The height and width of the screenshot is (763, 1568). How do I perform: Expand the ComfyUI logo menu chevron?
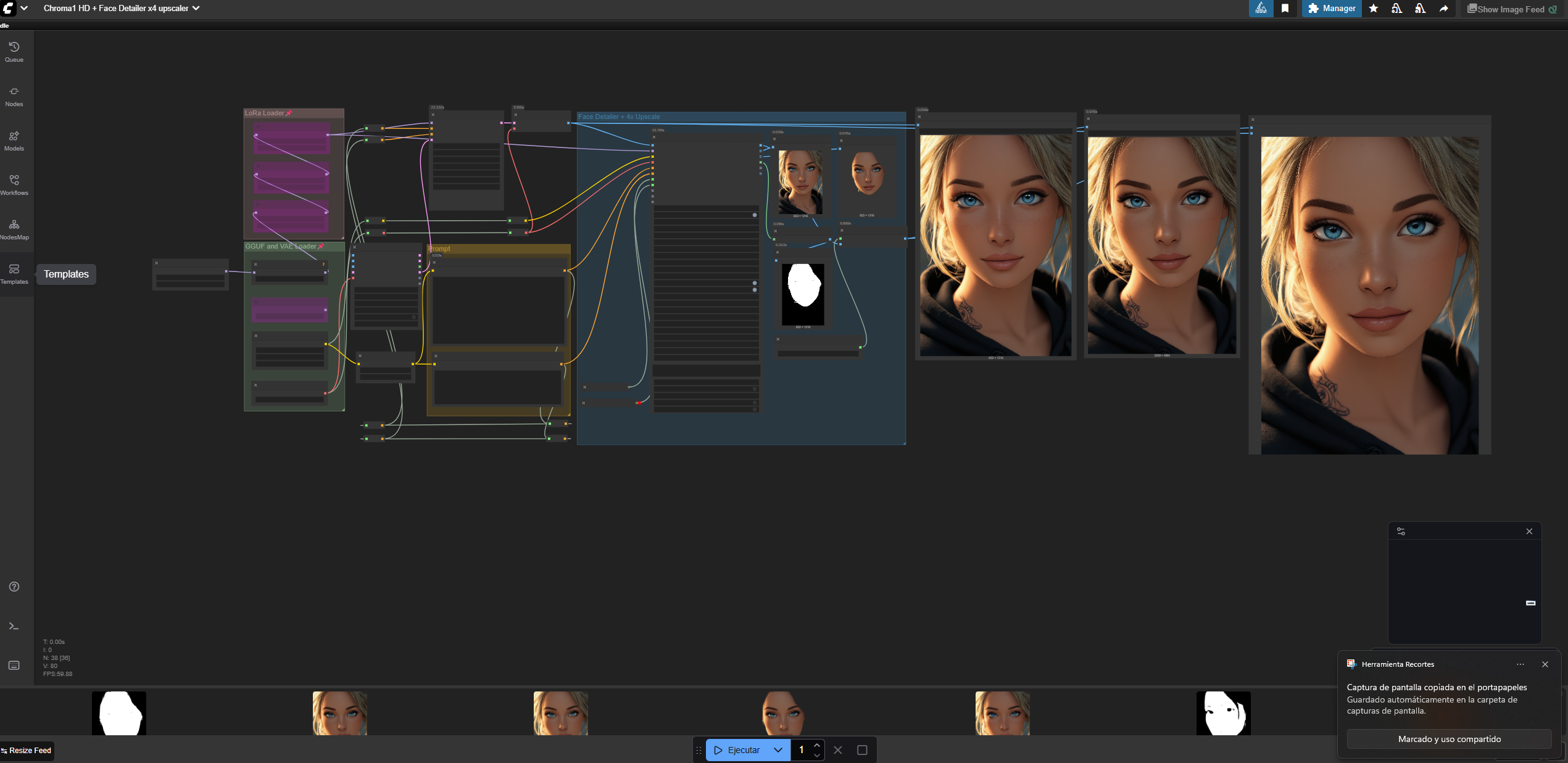click(24, 9)
